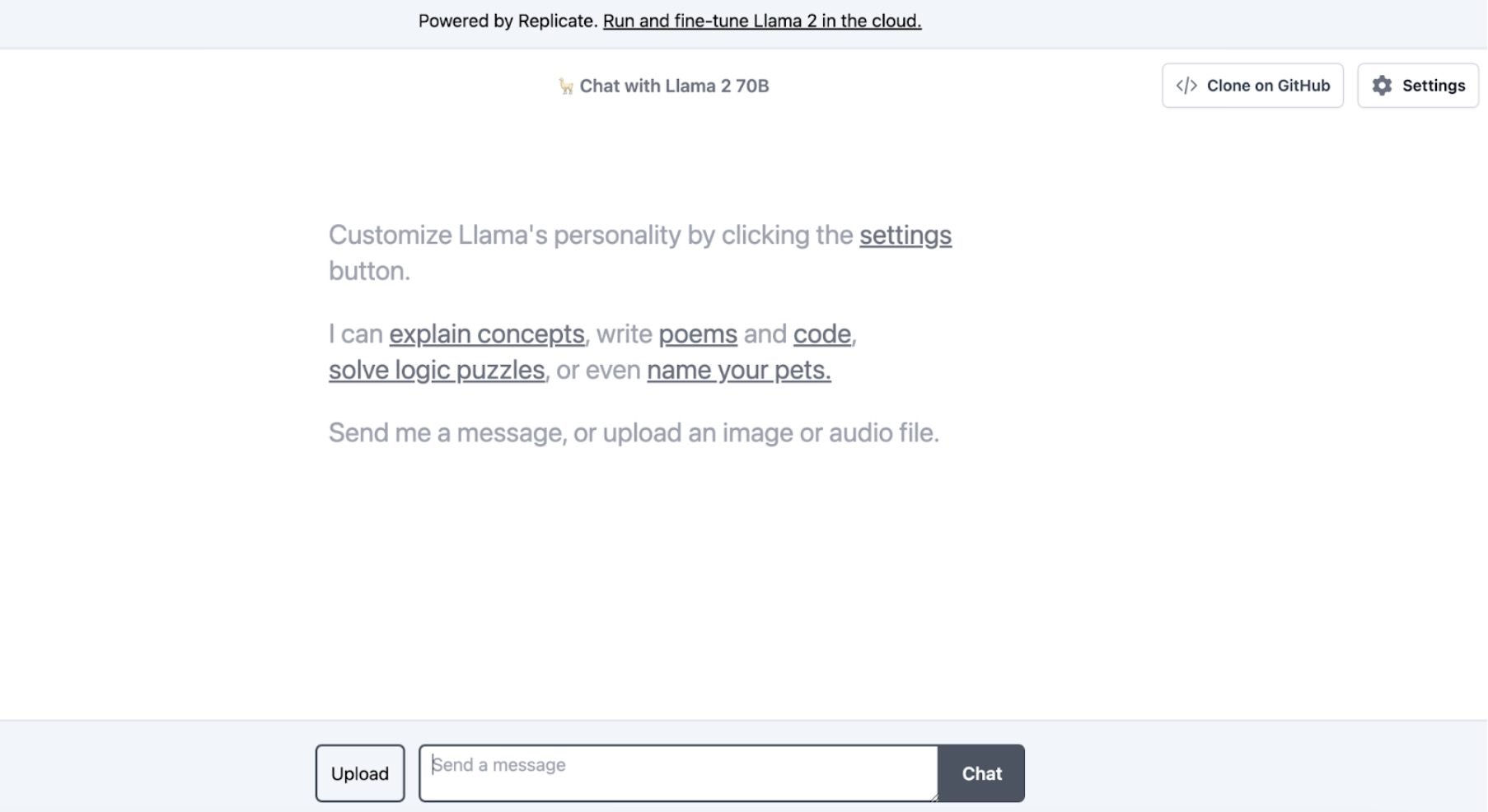Click the Chat with Llama 2 70B heading
Screen dimensions: 1488x812
coord(674,86)
